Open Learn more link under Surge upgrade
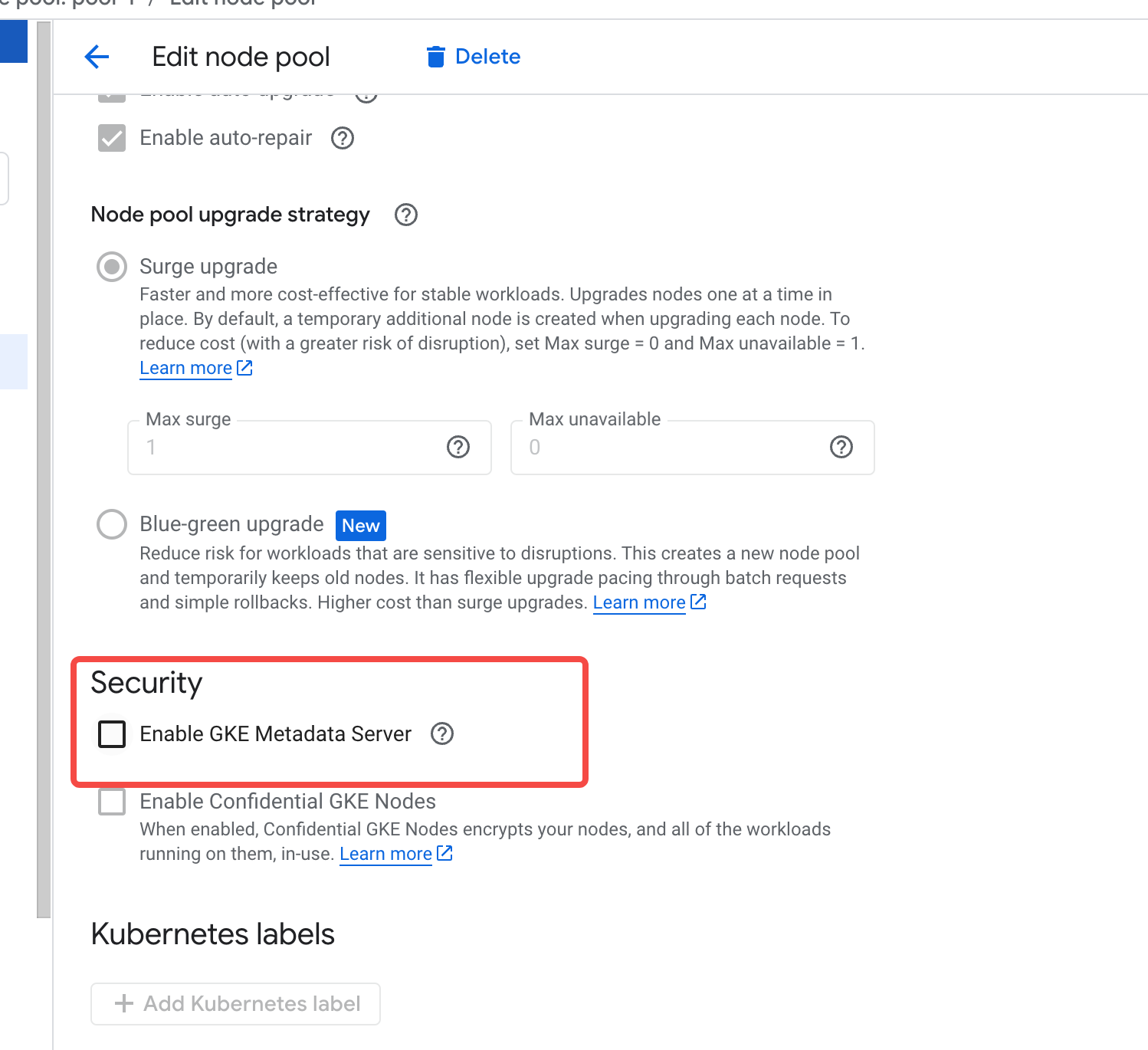The width and height of the screenshot is (1148, 1050). tap(185, 368)
